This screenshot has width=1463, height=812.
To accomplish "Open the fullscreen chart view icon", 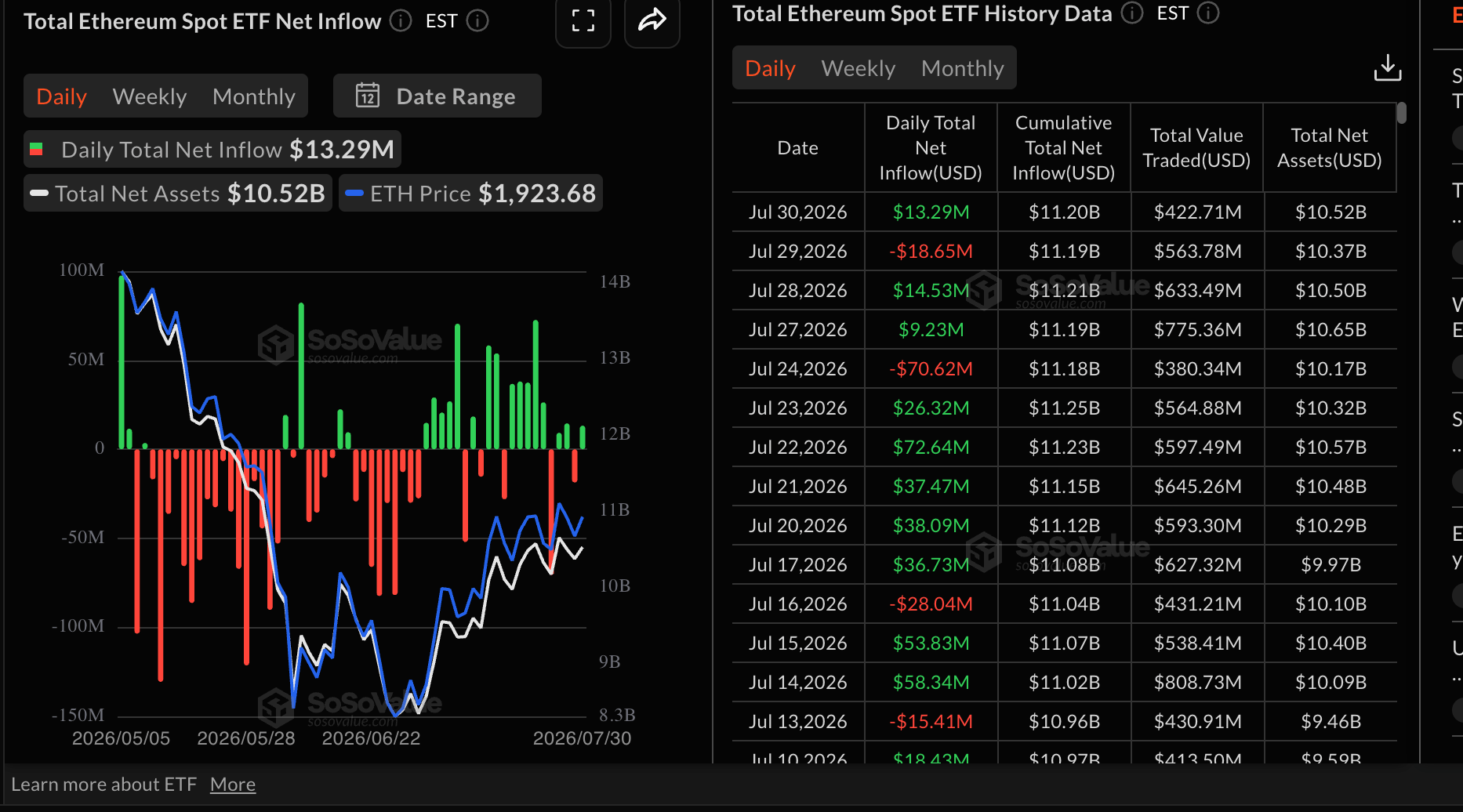I will pos(583,20).
